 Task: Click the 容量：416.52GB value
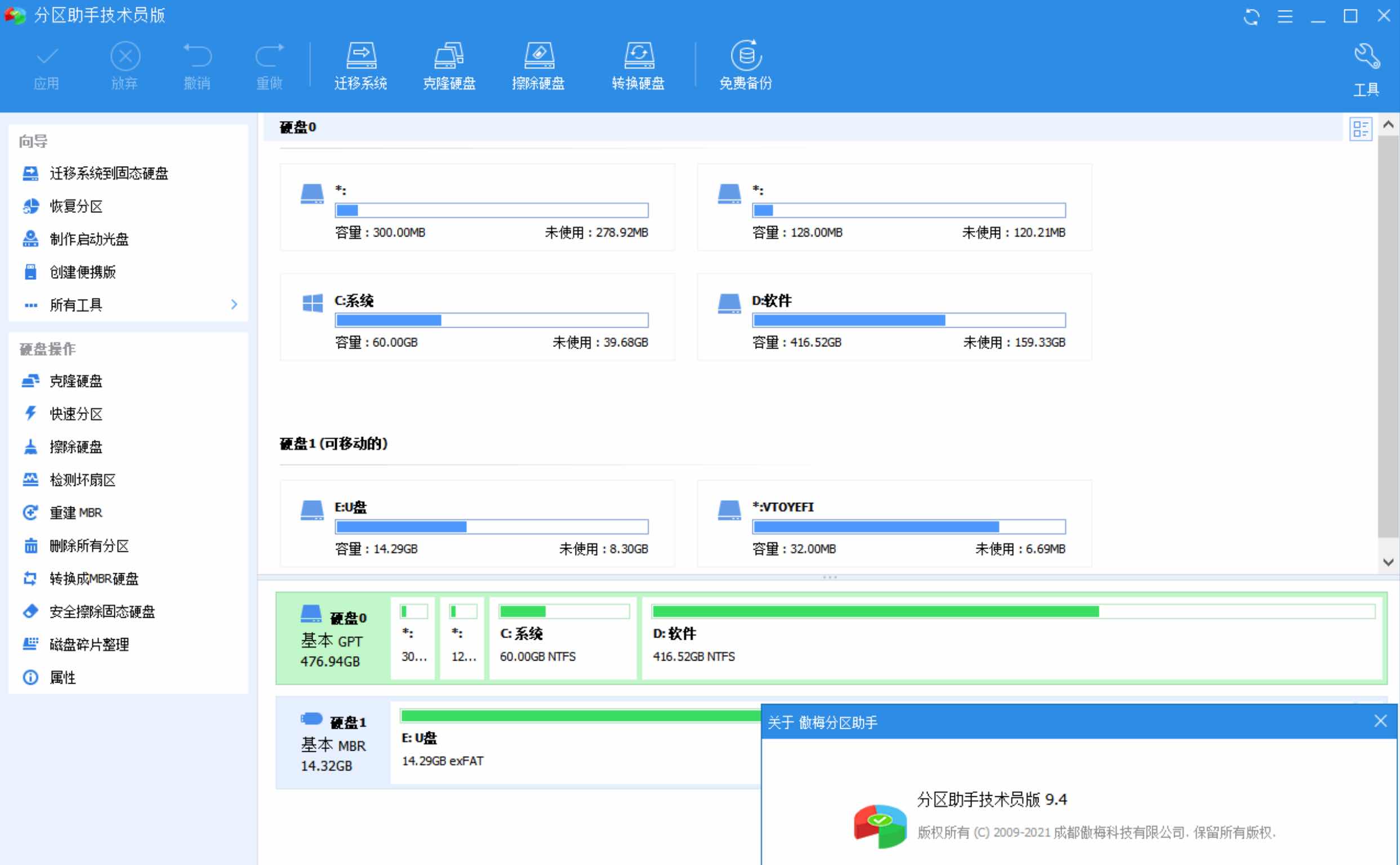[x=797, y=342]
